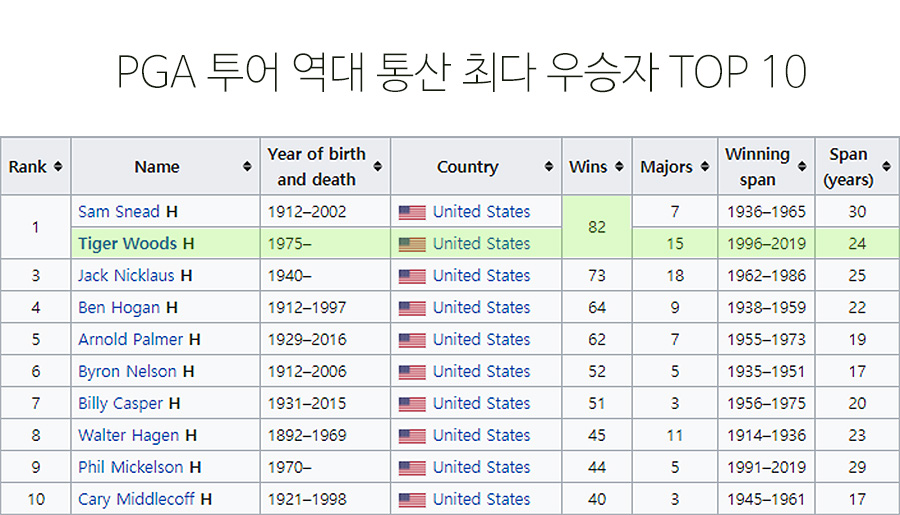The height and width of the screenshot is (515, 900).
Task: Open United States link in Phil Mickelson row
Action: (482, 467)
